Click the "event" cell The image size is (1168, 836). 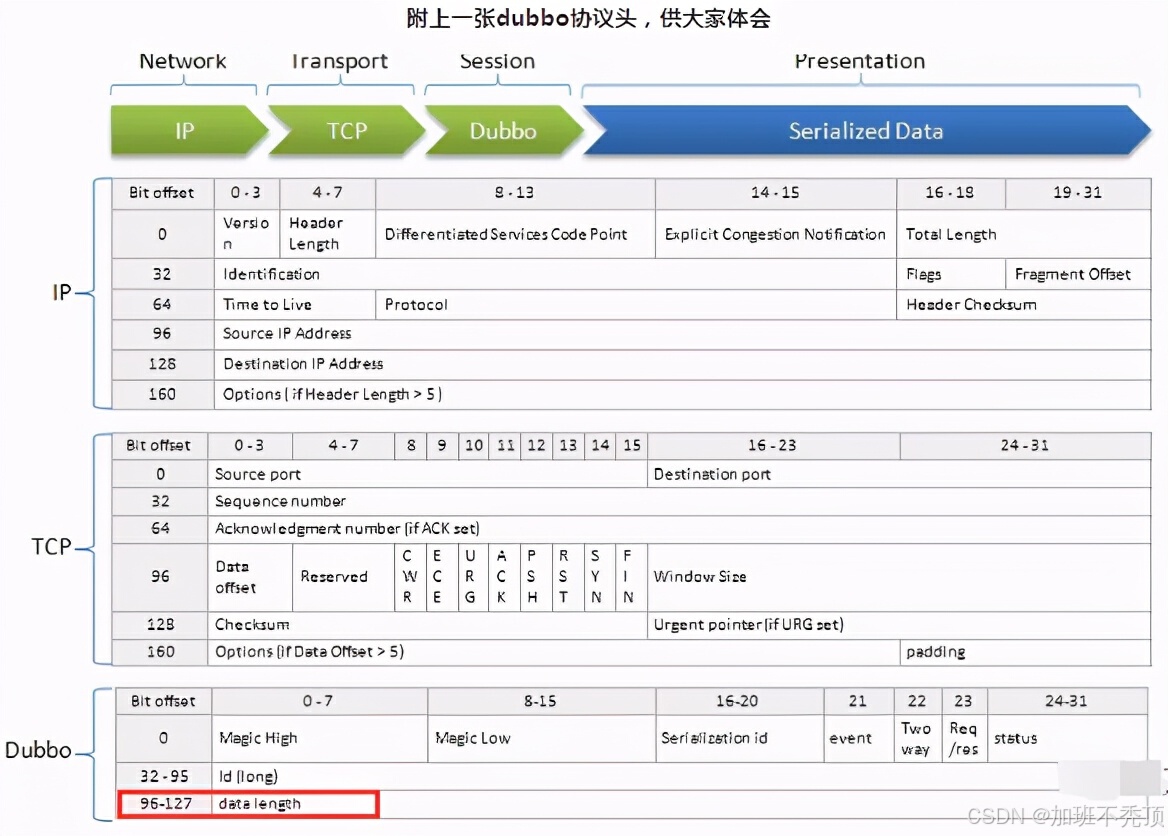pyautogui.click(x=859, y=738)
